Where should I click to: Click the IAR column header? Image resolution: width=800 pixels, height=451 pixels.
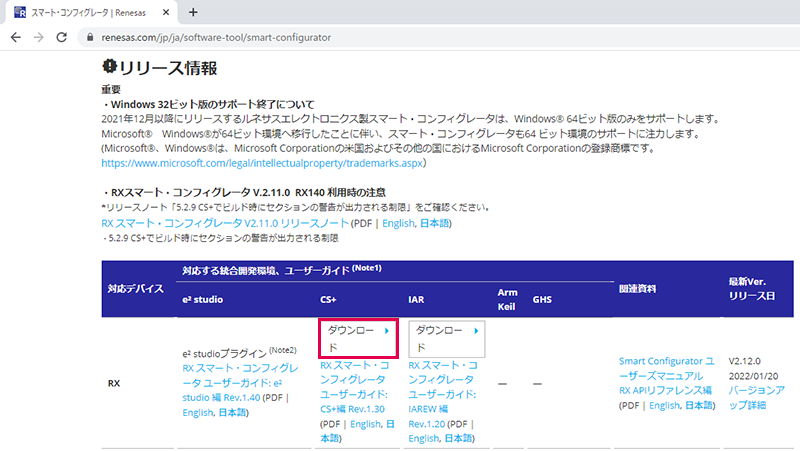tap(416, 299)
